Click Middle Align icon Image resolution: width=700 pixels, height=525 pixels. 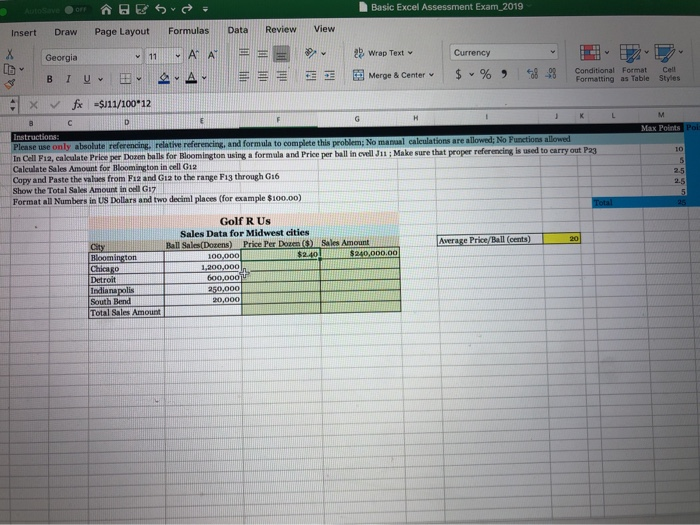point(262,54)
